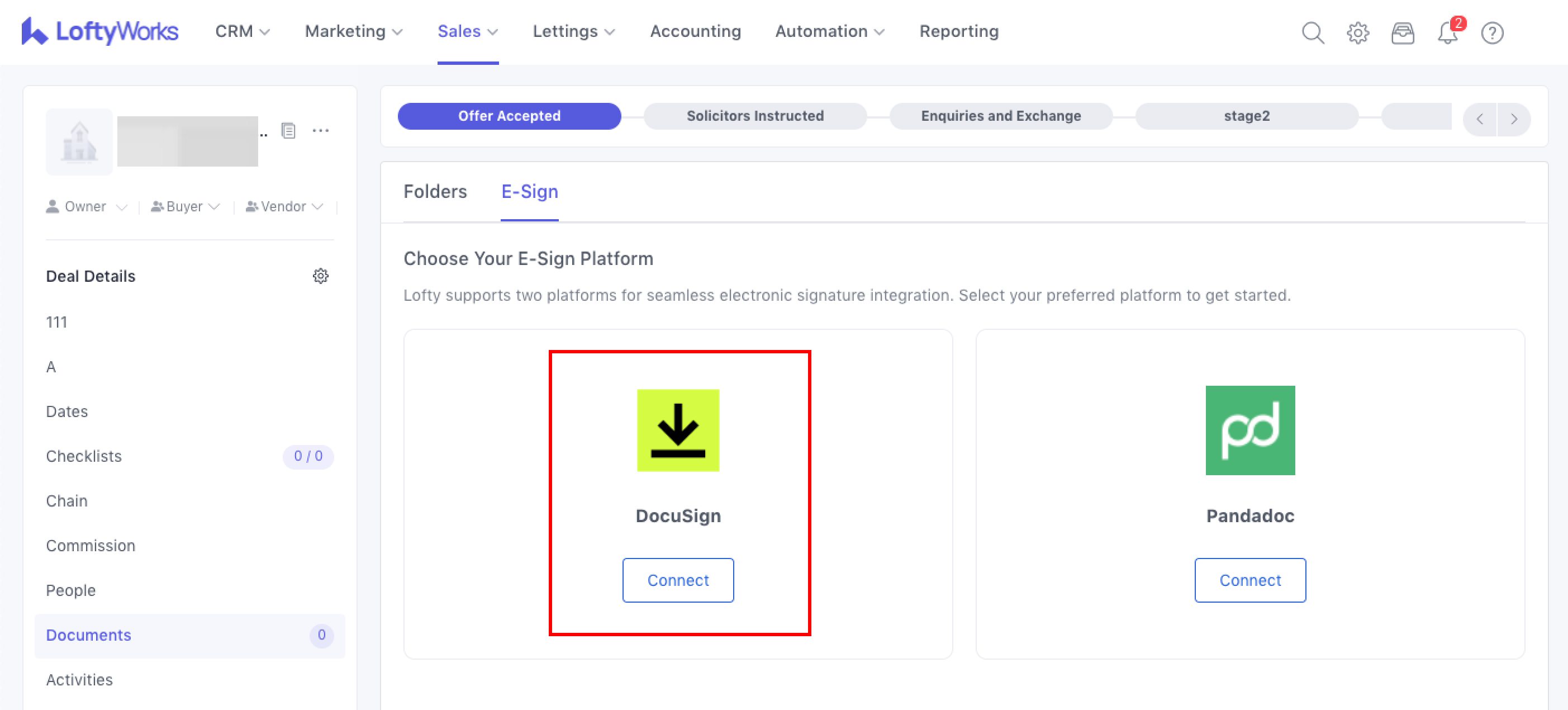Expand the Buyer dropdown

click(185, 206)
